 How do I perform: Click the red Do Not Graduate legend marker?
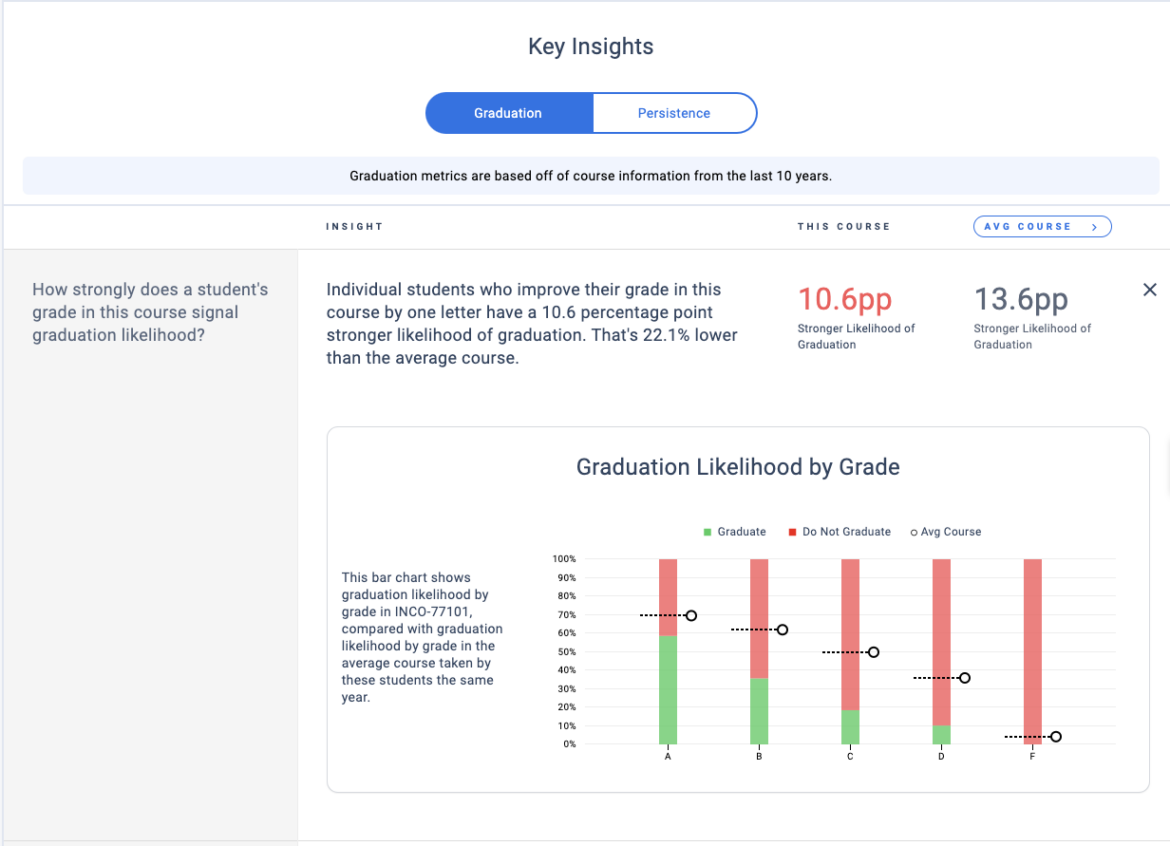791,532
